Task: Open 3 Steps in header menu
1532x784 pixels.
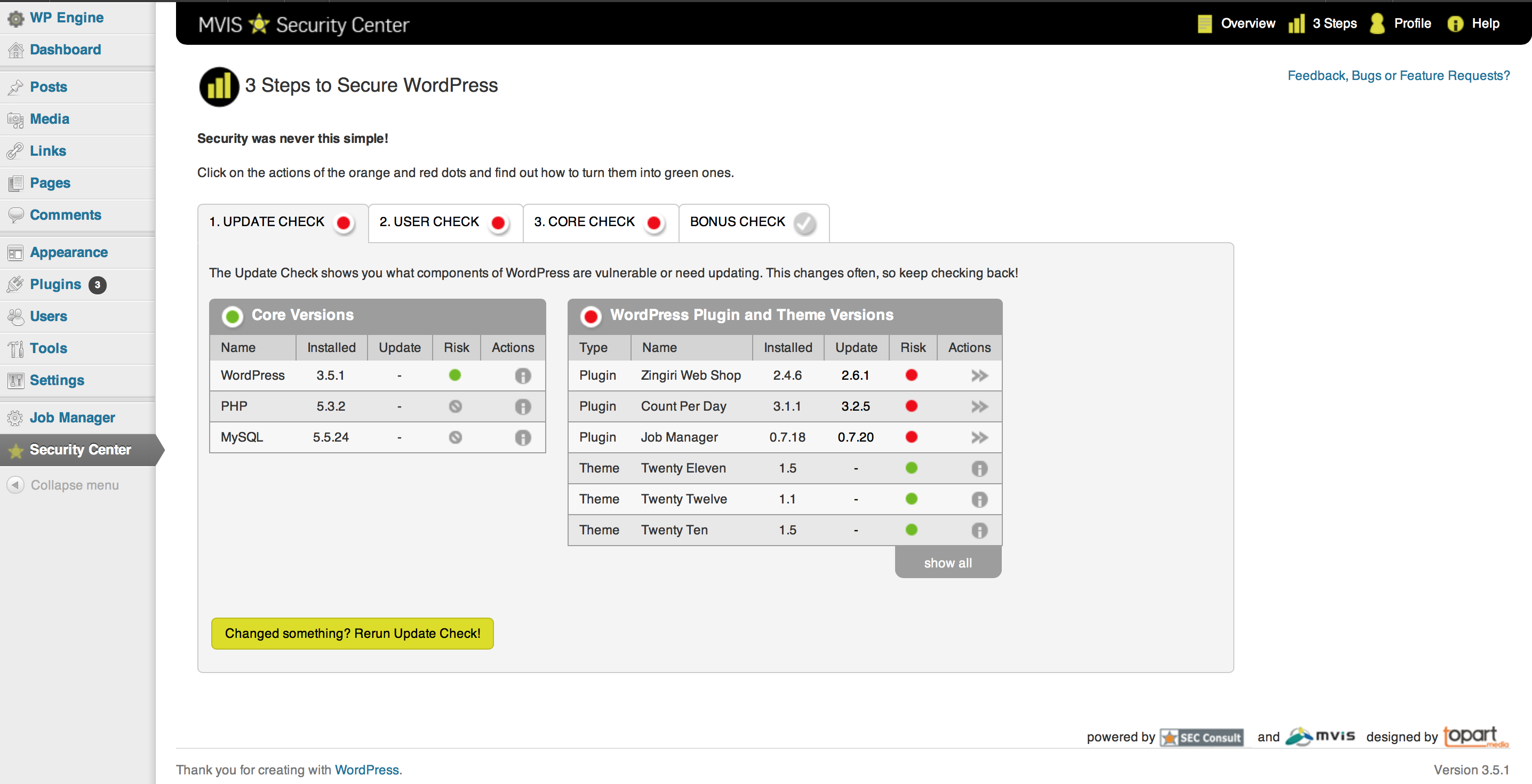Action: click(1335, 24)
